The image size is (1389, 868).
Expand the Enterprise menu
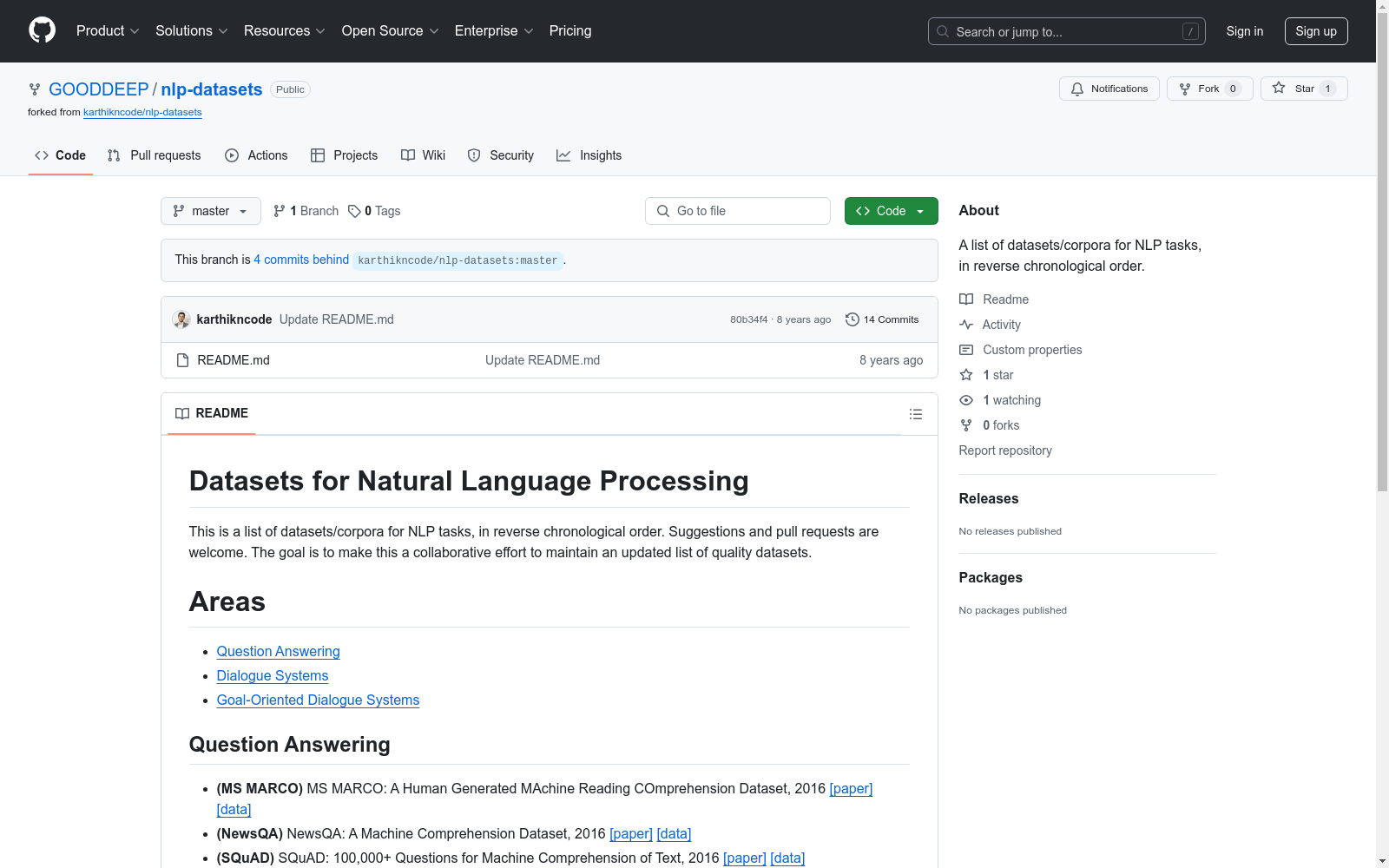point(494,31)
